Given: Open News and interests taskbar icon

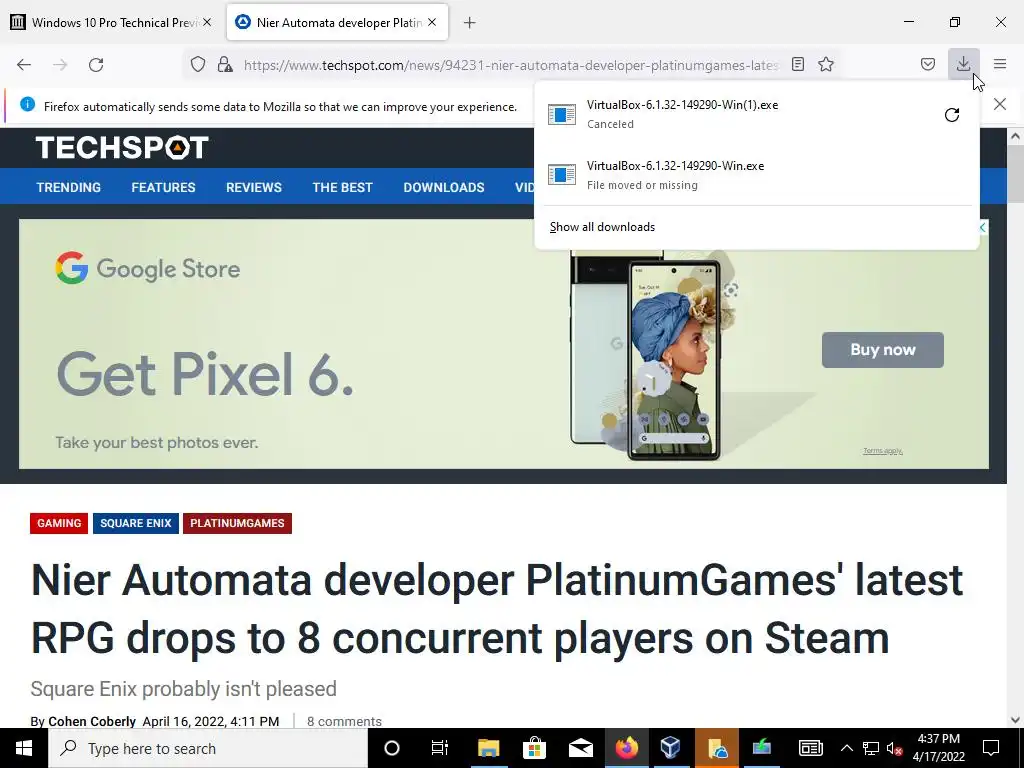Looking at the screenshot, I should point(810,748).
